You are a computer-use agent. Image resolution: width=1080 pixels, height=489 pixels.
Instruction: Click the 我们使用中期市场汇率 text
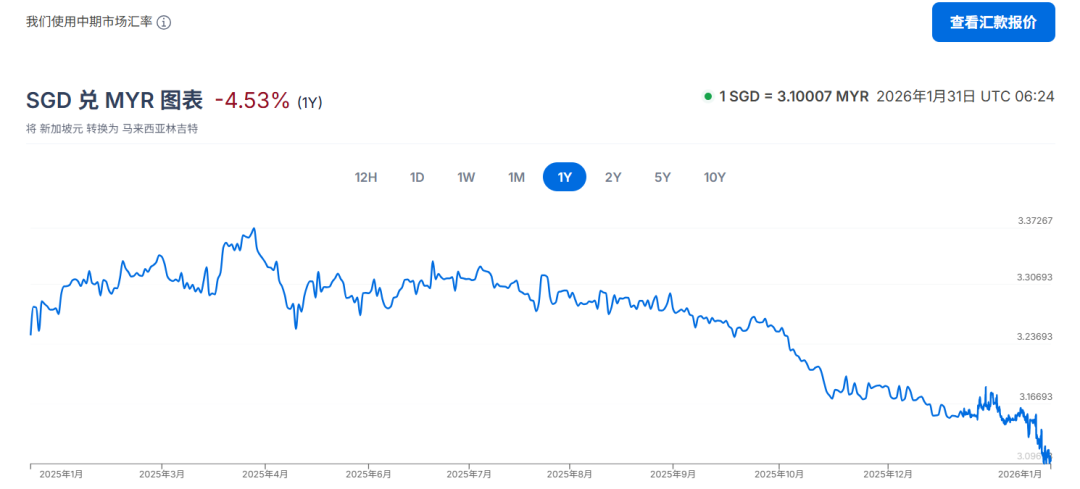89,22
